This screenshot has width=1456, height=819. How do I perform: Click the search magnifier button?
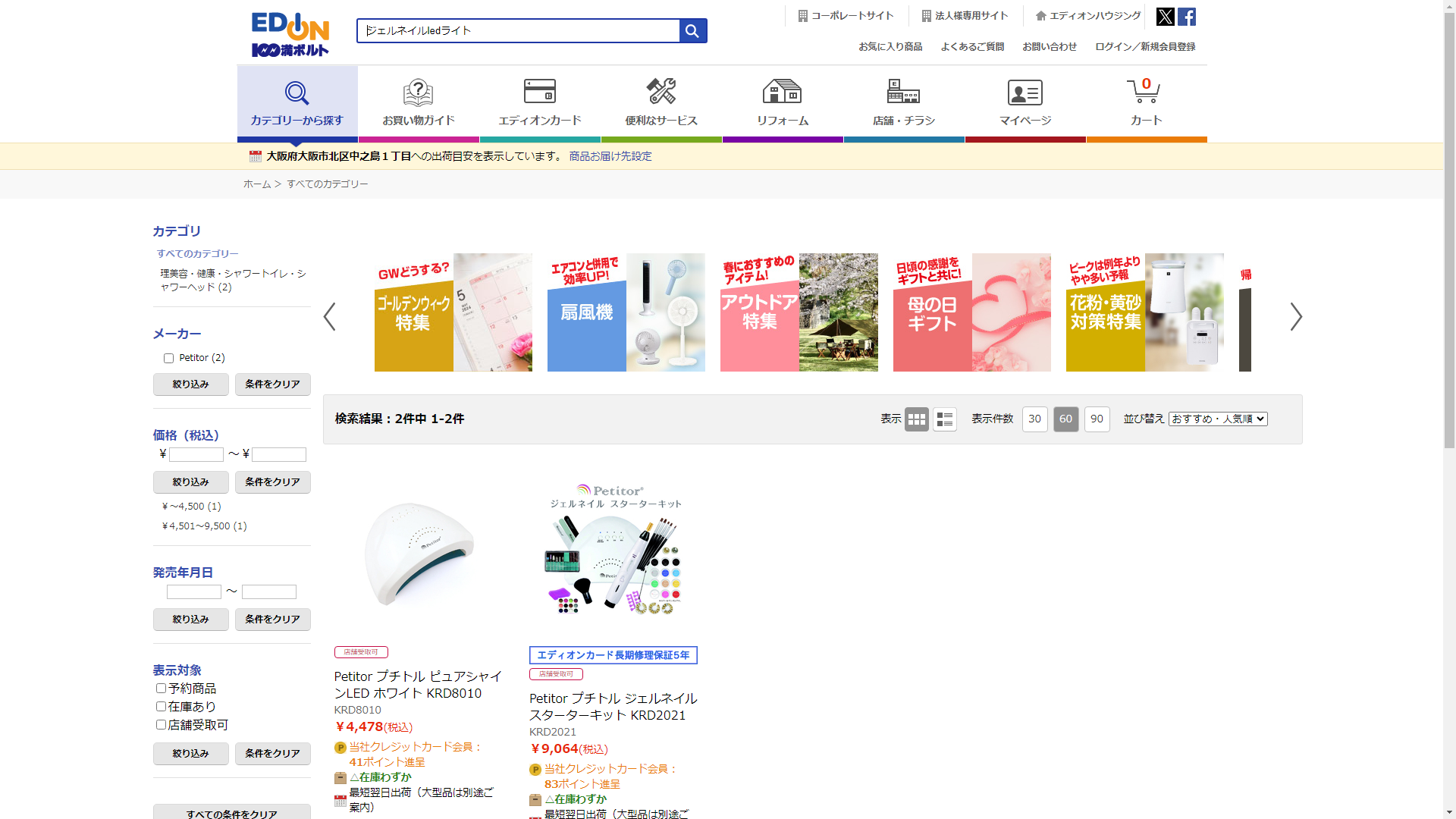pos(692,31)
